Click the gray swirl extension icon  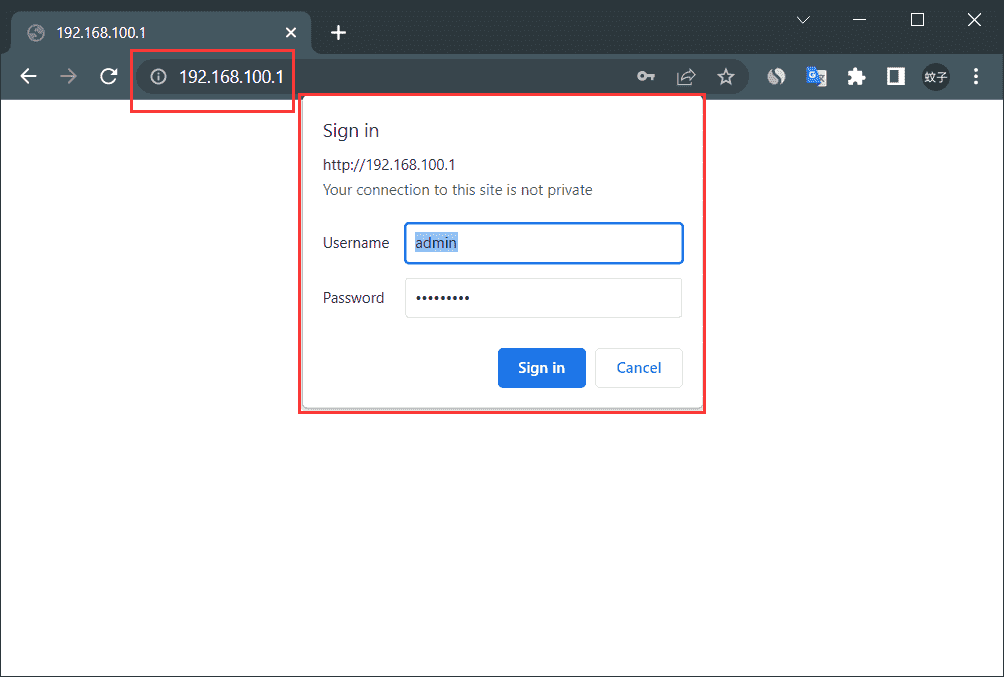click(x=776, y=77)
